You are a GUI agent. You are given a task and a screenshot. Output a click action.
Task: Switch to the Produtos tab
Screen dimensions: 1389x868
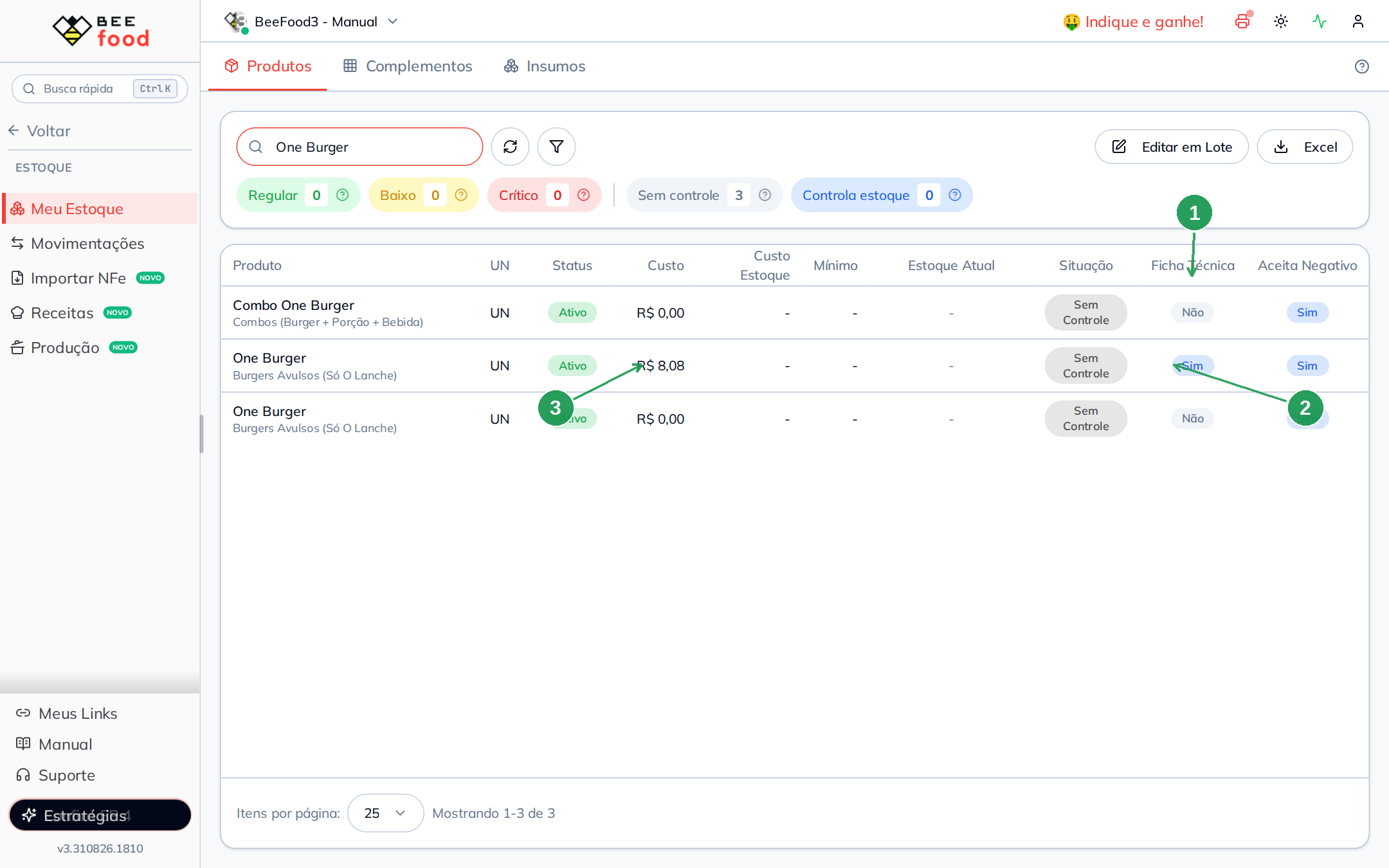point(268,66)
